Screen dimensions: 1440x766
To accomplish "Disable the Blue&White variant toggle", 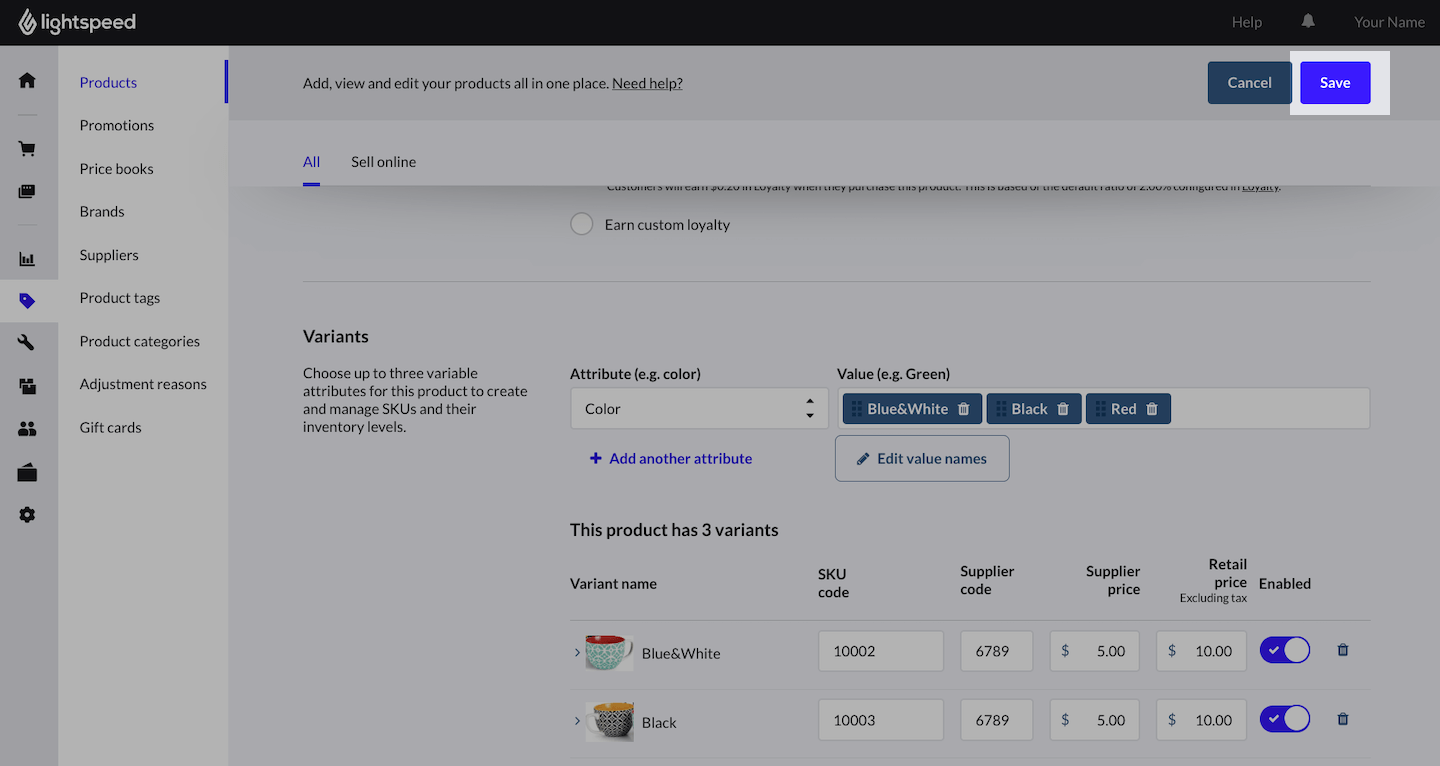I will [x=1284, y=650].
